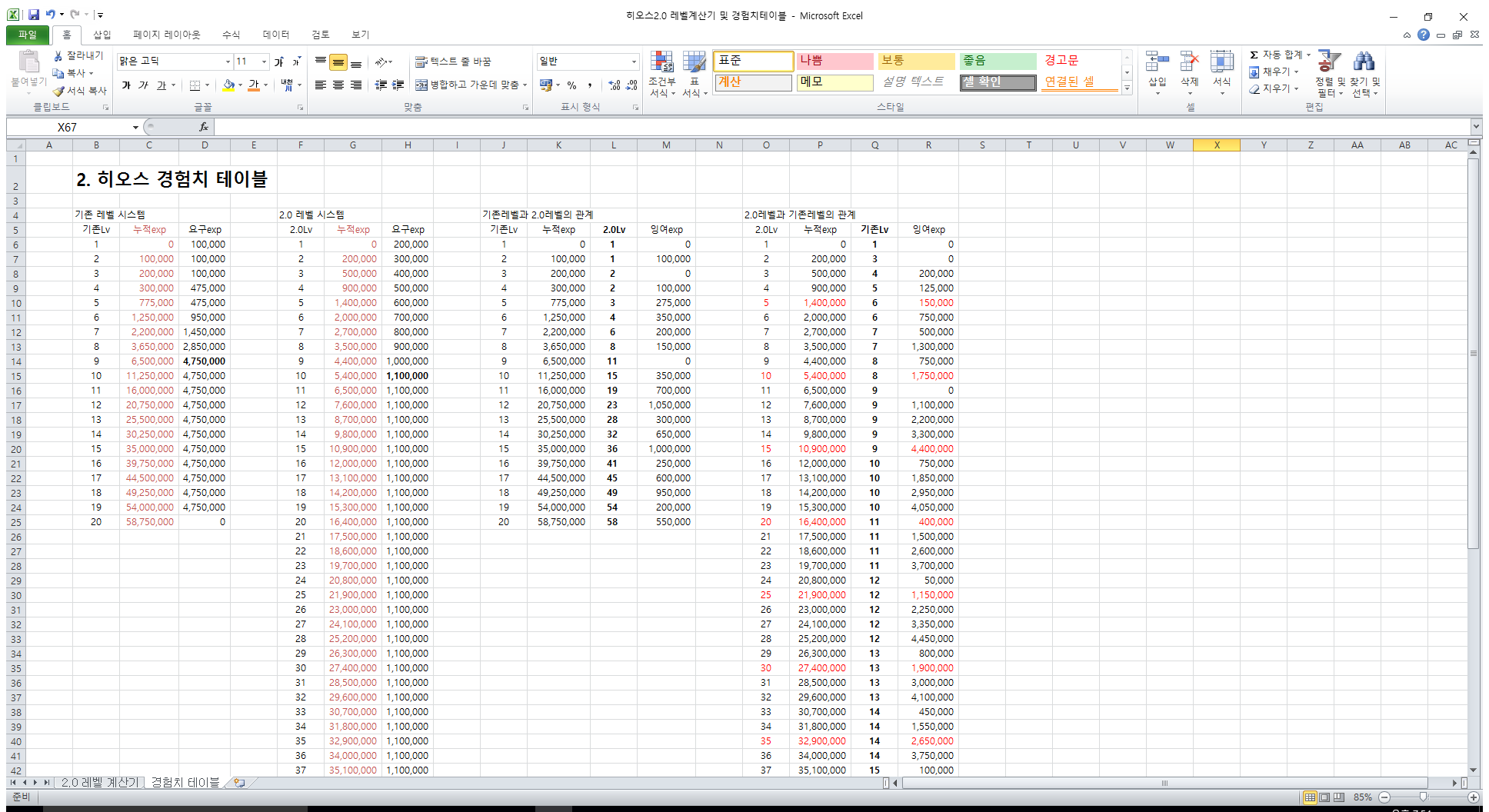Apply the font color swatch (가)
Viewport: 1489px width, 812px height.
(x=254, y=85)
